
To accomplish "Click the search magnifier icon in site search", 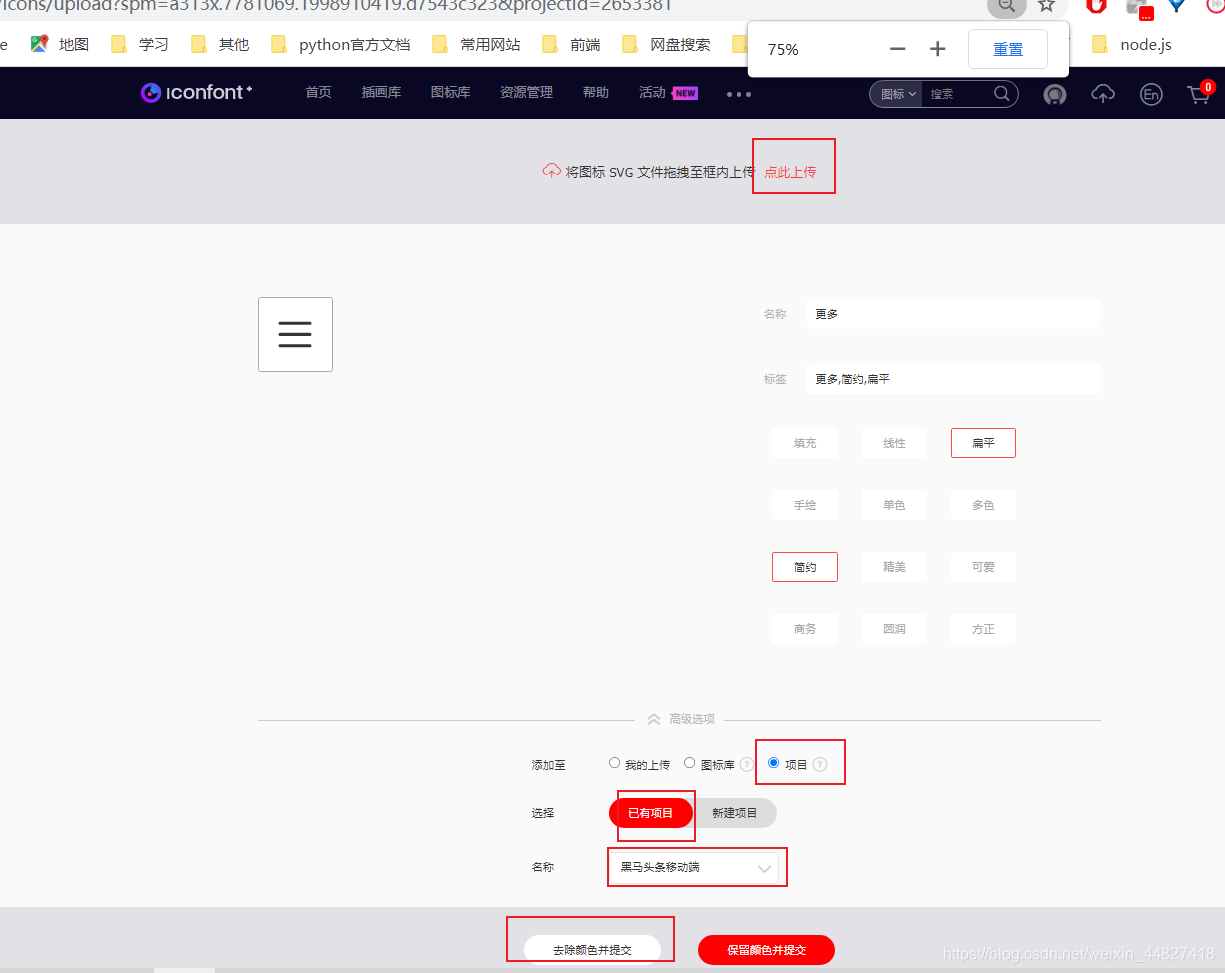I will tap(1001, 93).
